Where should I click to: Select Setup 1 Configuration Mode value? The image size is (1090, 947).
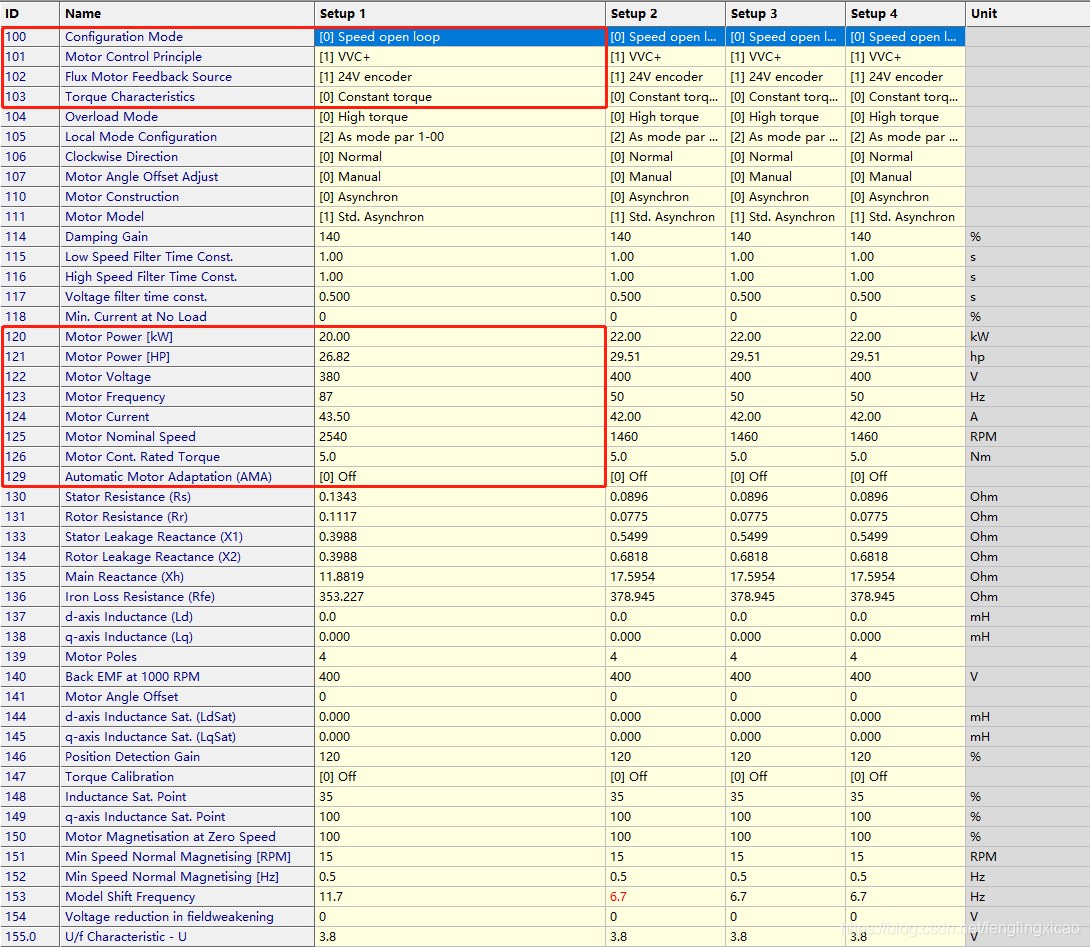[x=459, y=37]
